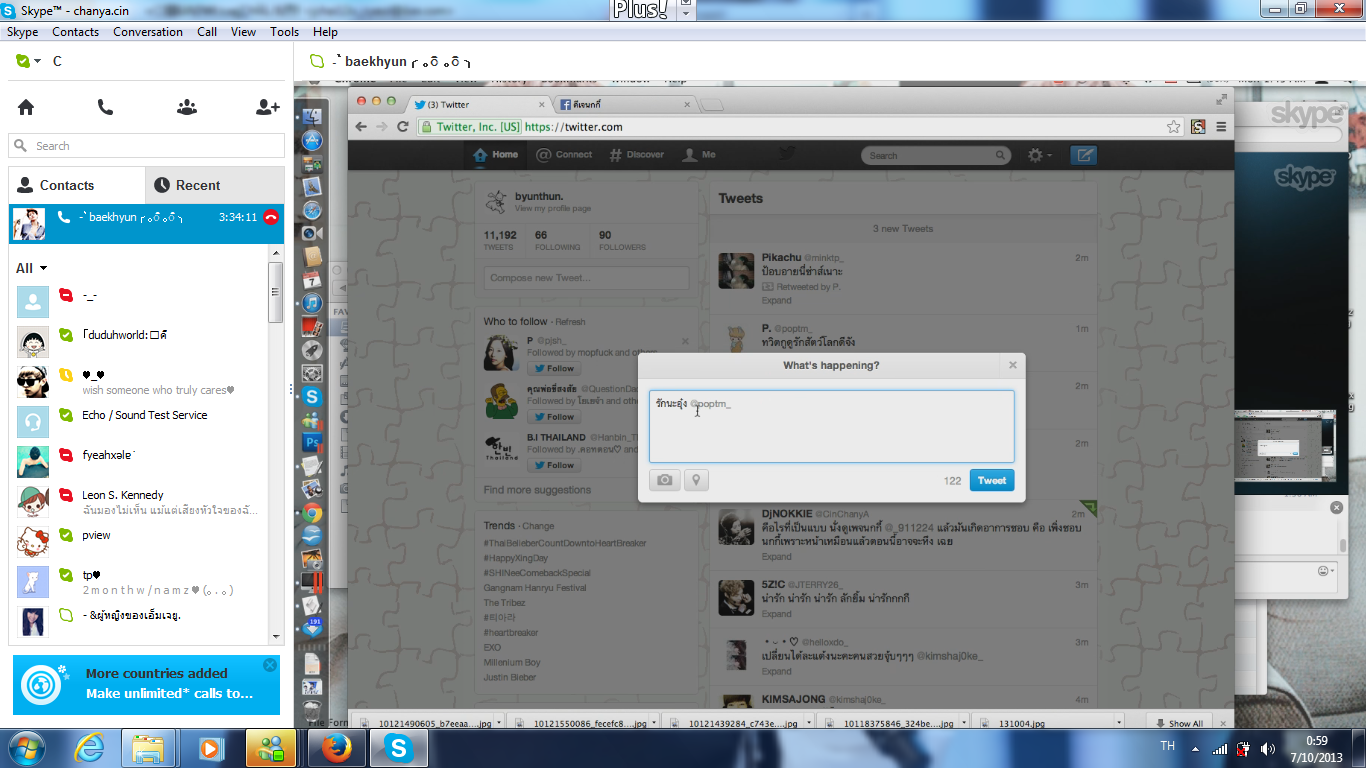Viewport: 1366px width, 768px height.
Task: Open the Skype menu
Action: (23, 32)
